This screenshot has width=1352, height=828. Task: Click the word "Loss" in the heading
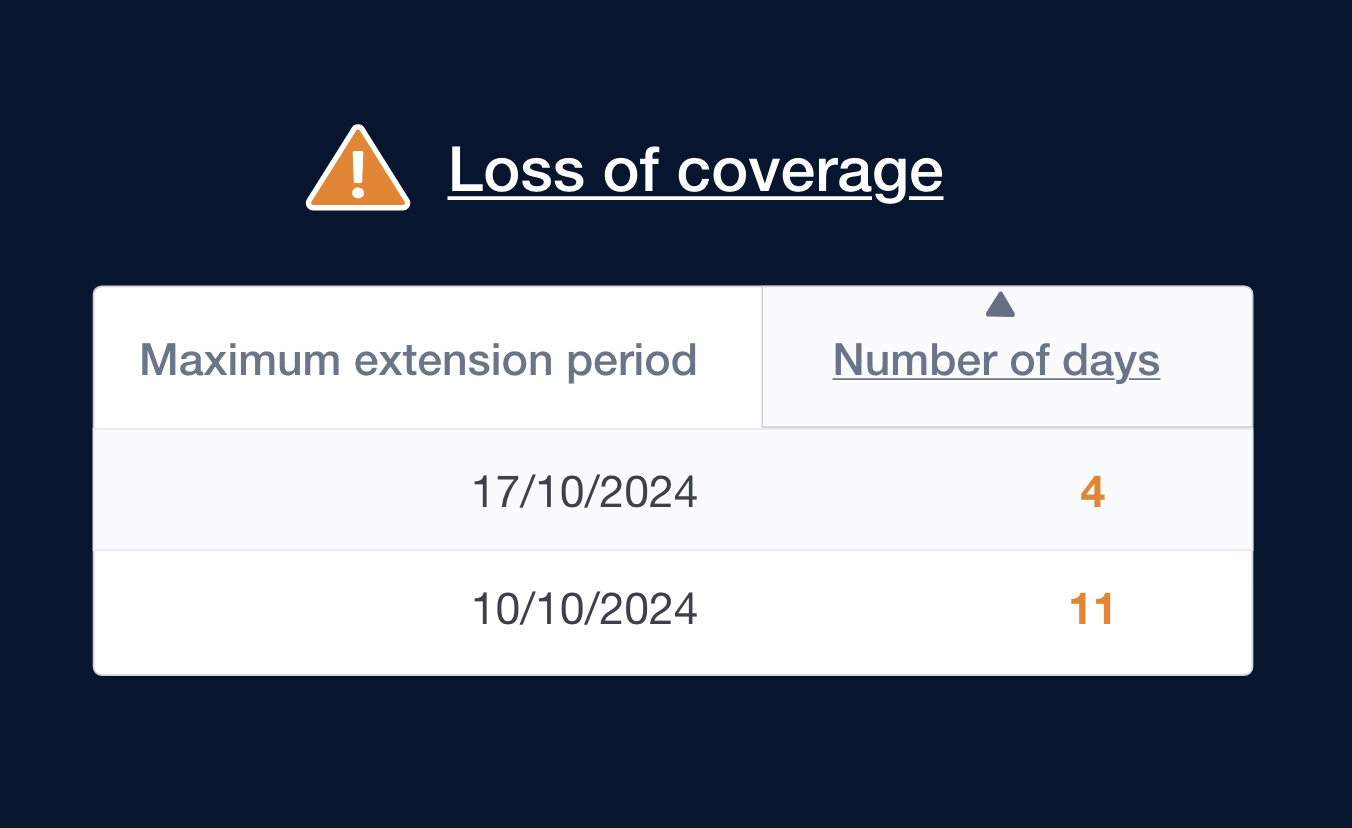(516, 170)
